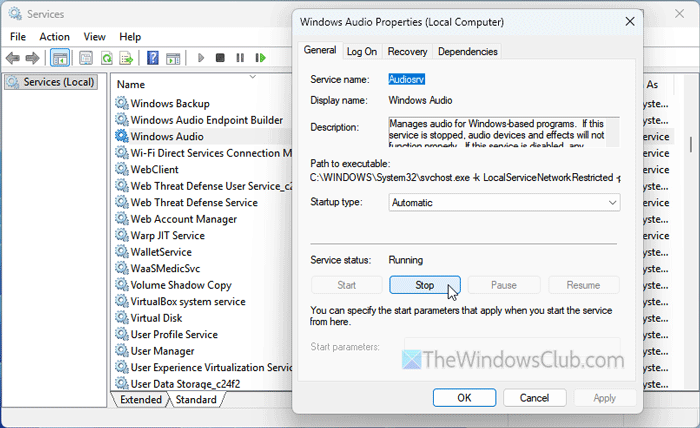Click the Resume button in the dialog

(583, 285)
